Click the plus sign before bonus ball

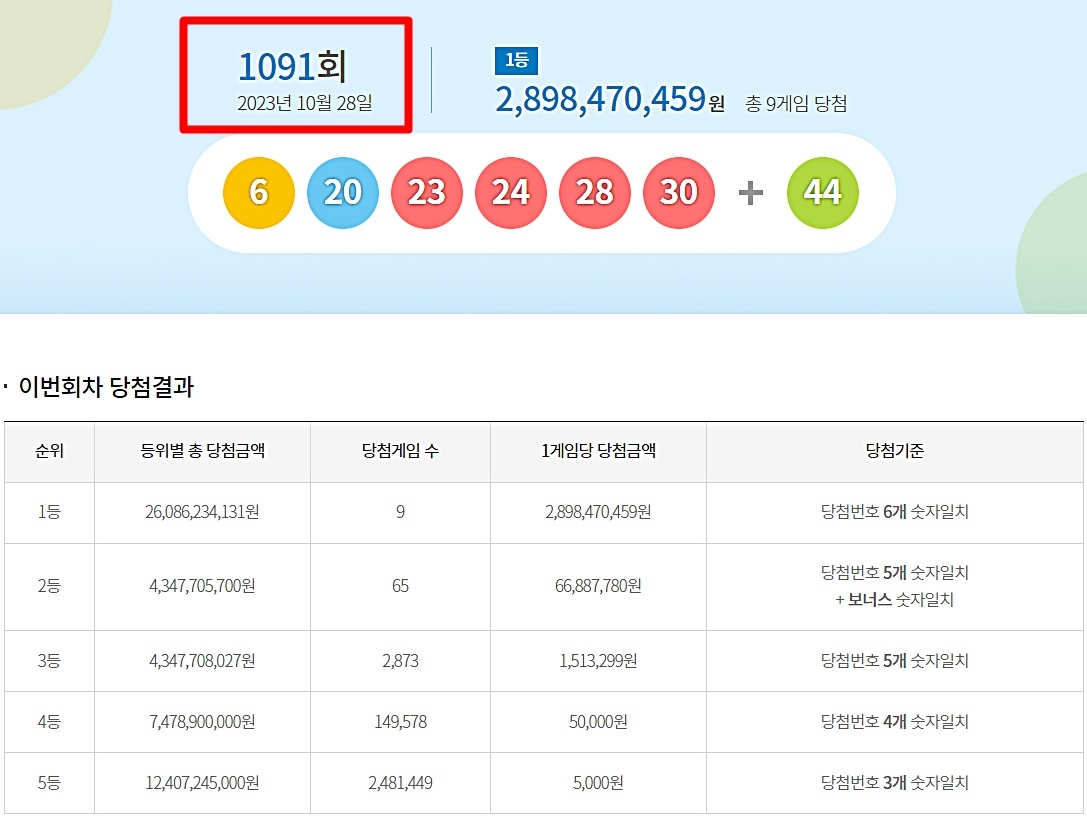tap(751, 193)
